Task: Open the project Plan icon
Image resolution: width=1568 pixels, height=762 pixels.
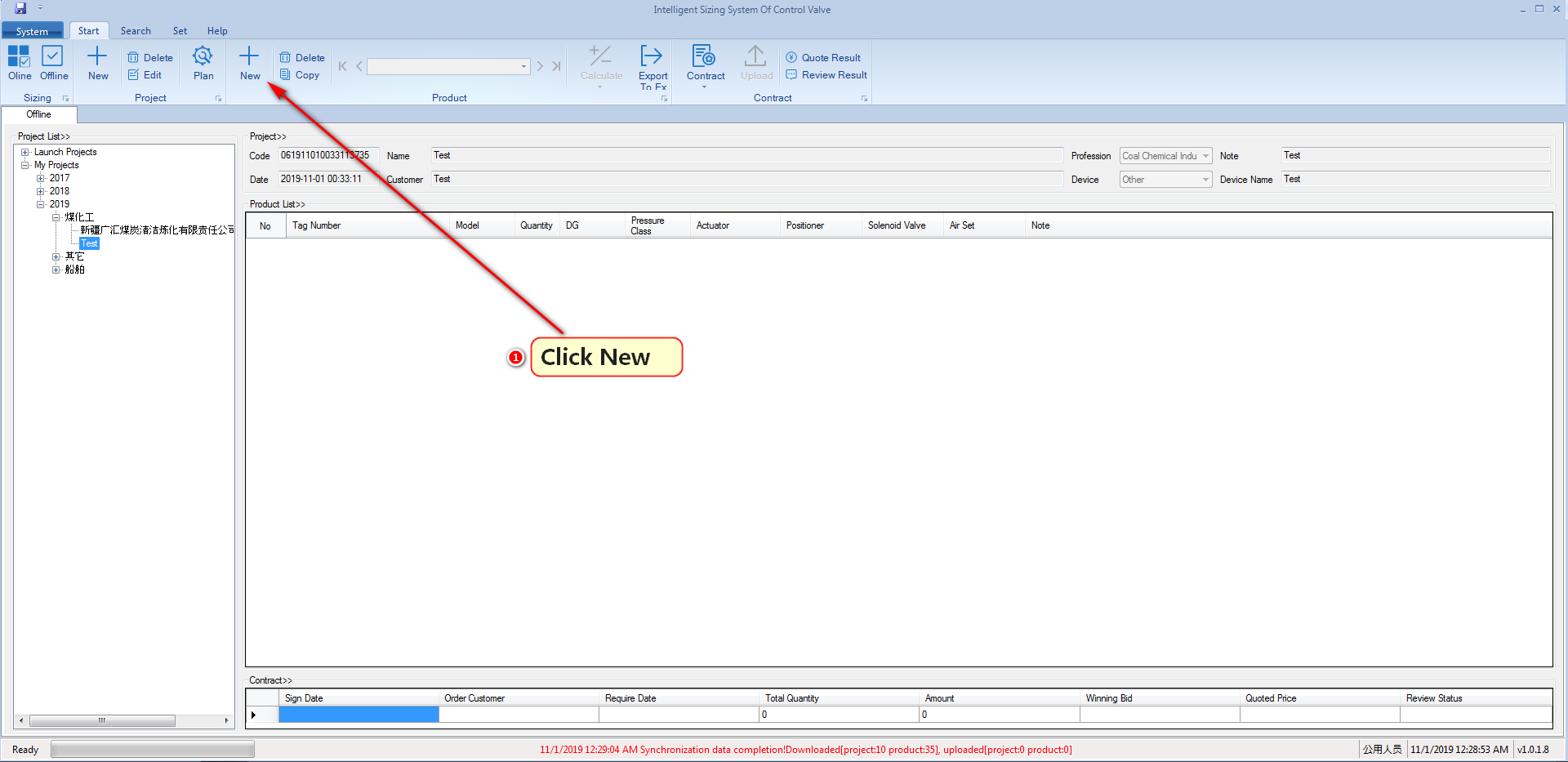Action: pyautogui.click(x=203, y=63)
